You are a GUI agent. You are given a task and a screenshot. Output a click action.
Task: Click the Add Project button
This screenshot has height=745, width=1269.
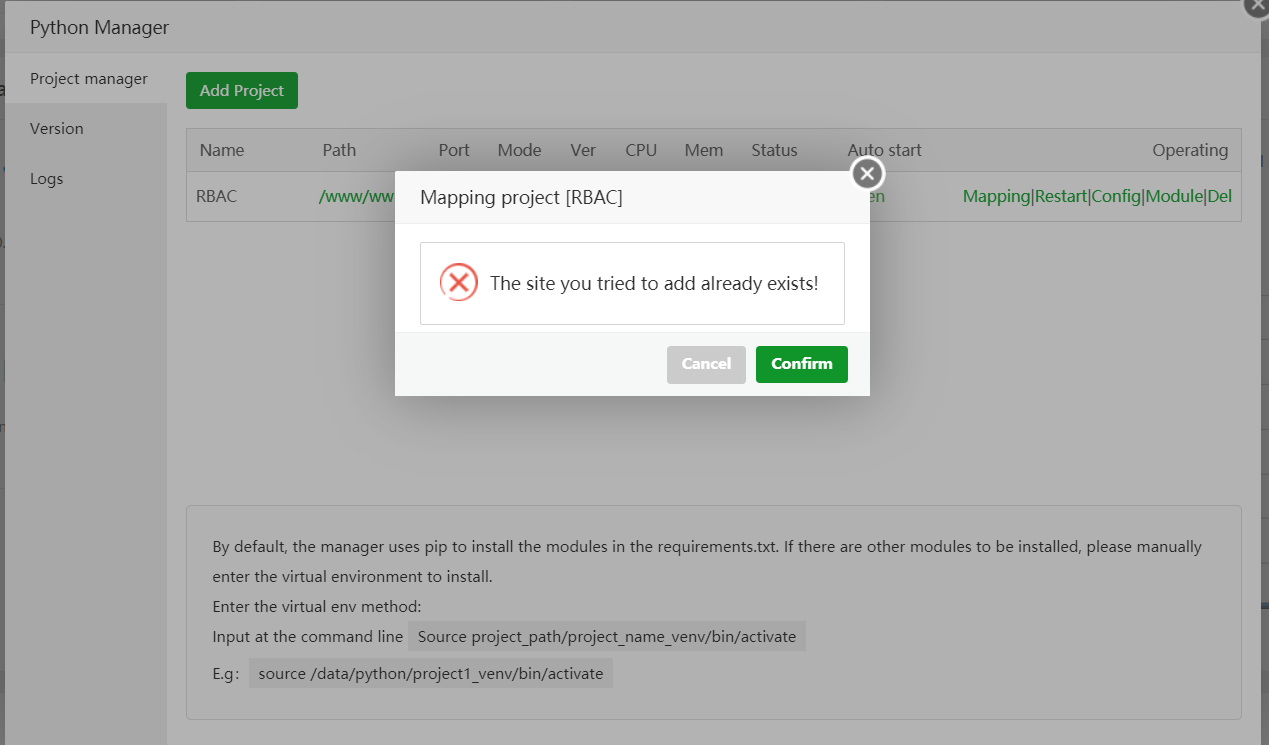pyautogui.click(x=242, y=90)
